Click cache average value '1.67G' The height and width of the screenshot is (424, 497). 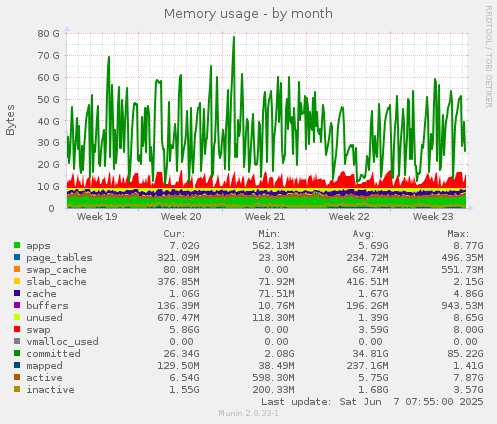(x=373, y=294)
